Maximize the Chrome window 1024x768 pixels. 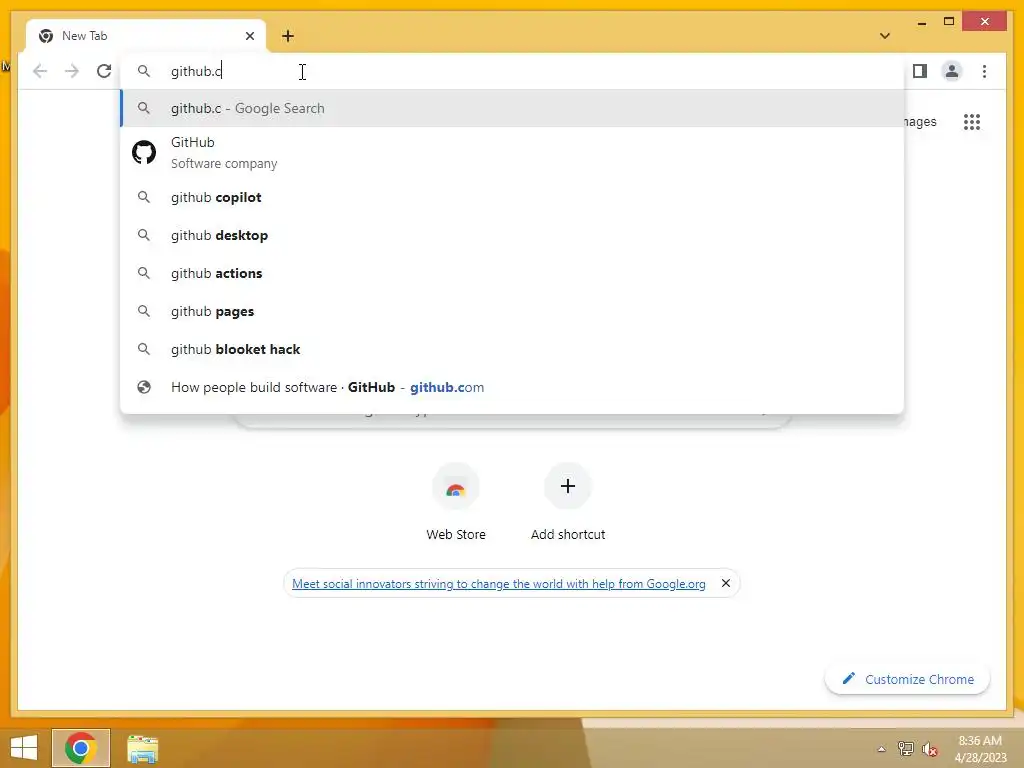pos(949,22)
